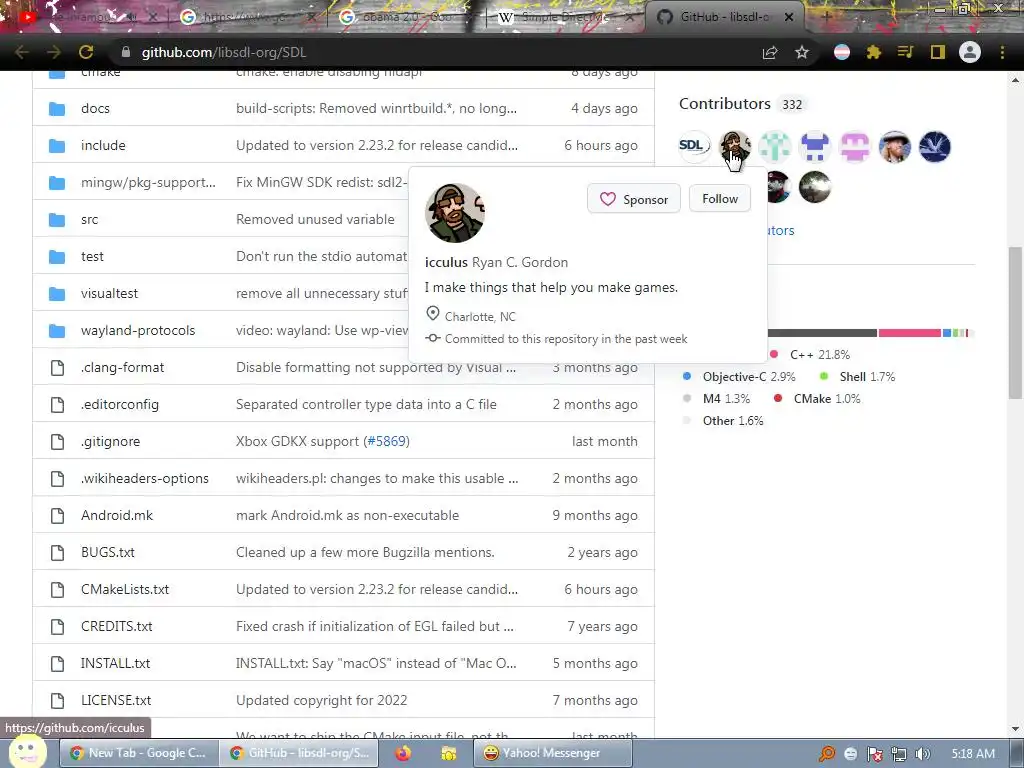Click the Shell 1.7% language entry
Viewport: 1024px width, 768px height.
tap(857, 377)
